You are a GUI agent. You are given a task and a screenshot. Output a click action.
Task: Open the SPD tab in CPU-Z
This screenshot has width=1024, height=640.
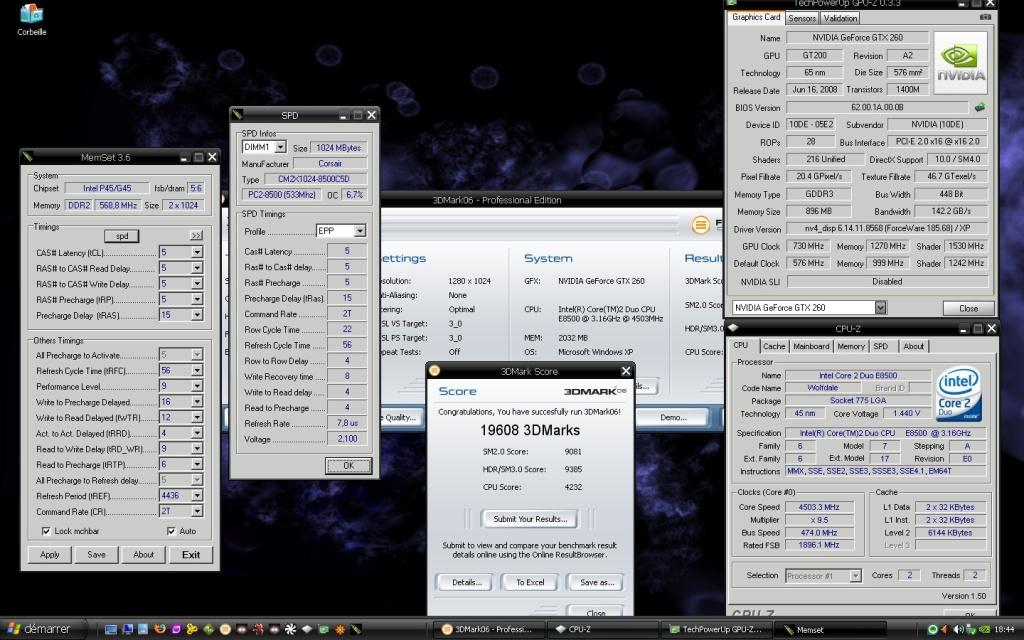[880, 346]
